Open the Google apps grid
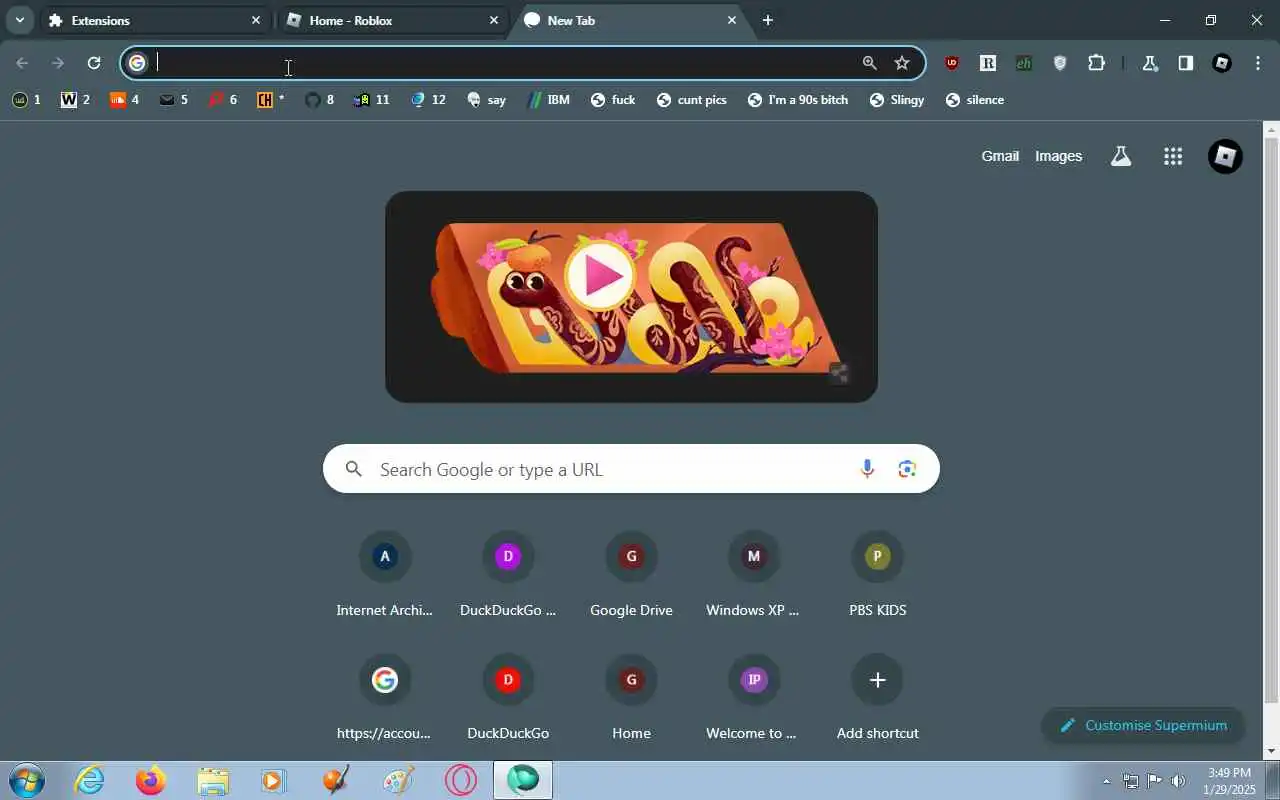Image resolution: width=1280 pixels, height=800 pixels. (1173, 156)
